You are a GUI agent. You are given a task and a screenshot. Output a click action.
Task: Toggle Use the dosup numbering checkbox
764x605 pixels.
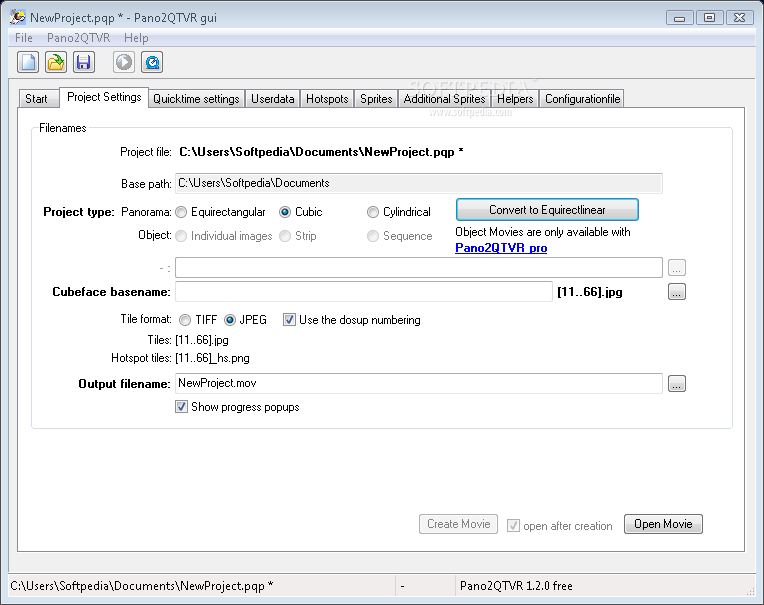point(289,320)
